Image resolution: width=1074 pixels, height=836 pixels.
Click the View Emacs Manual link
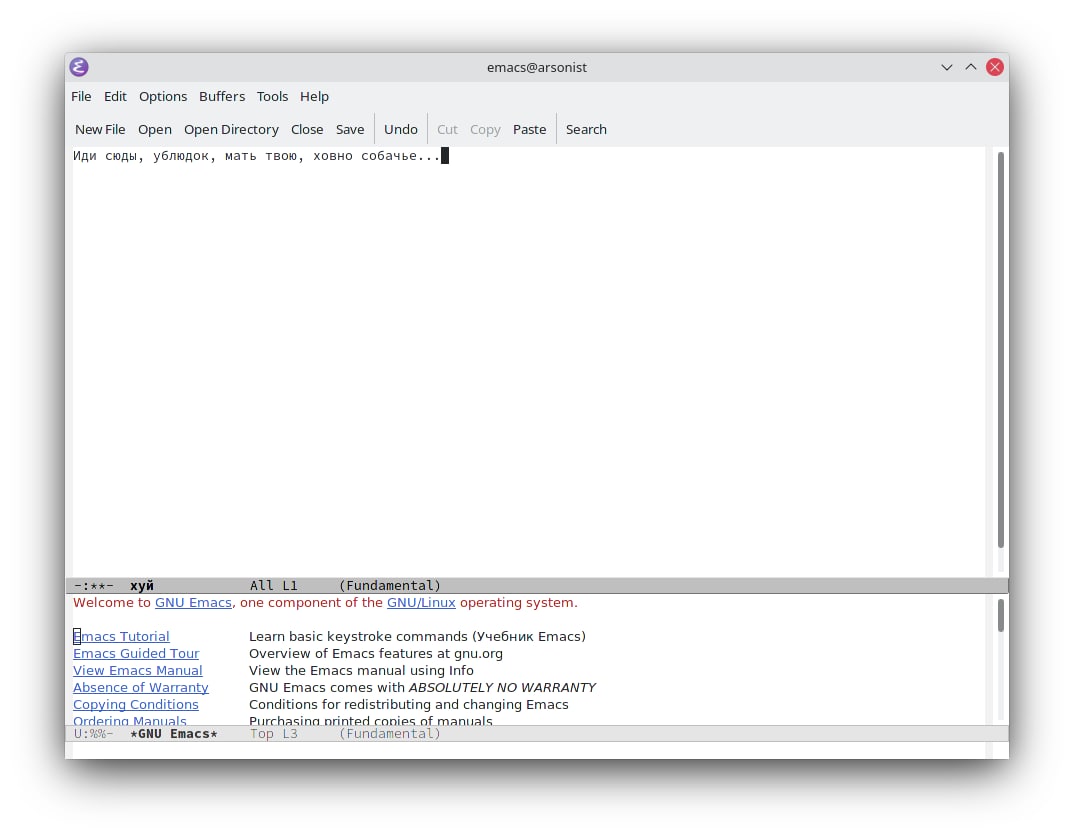point(138,671)
